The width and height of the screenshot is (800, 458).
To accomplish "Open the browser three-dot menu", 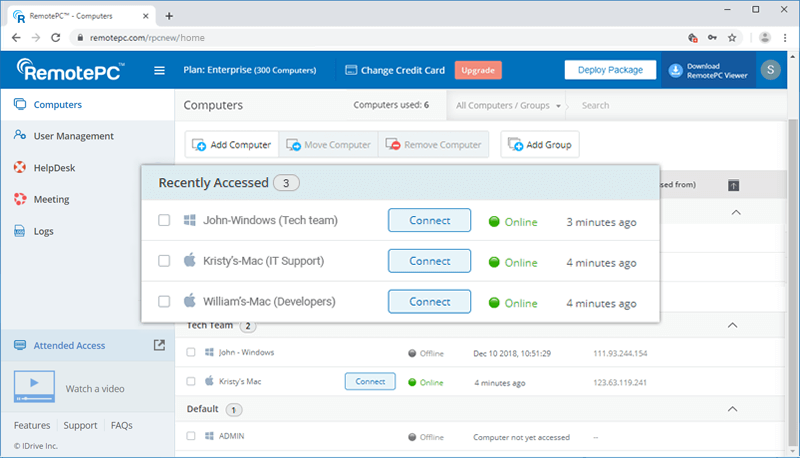I will [x=785, y=38].
